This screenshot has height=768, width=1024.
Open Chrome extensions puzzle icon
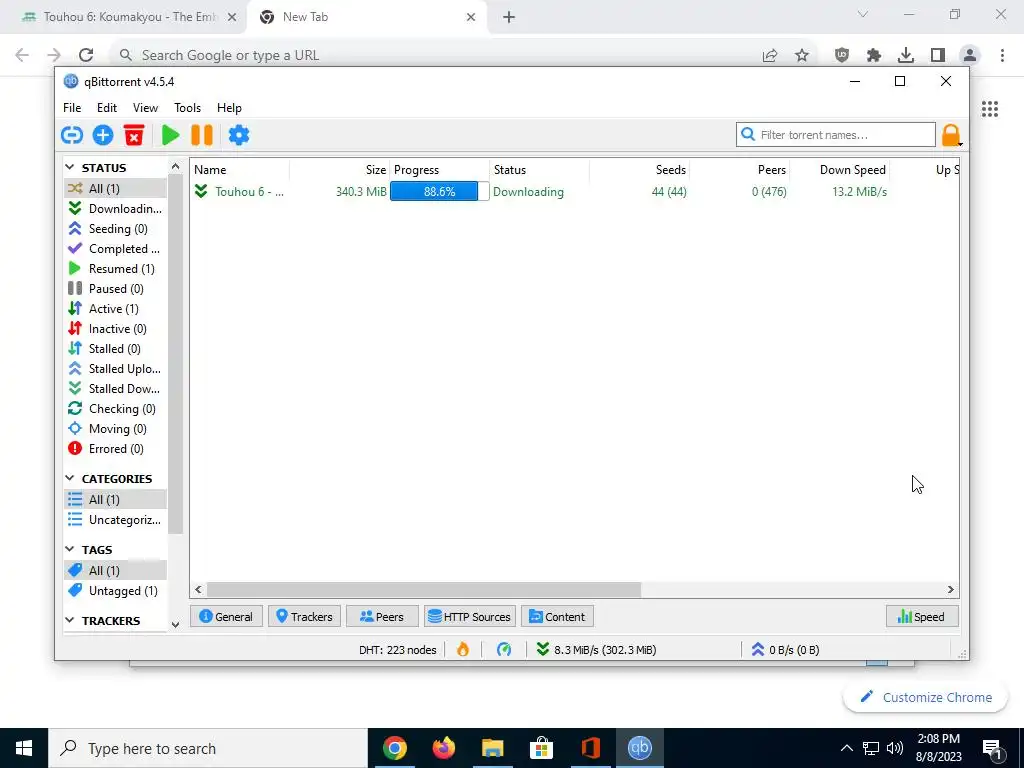click(874, 56)
